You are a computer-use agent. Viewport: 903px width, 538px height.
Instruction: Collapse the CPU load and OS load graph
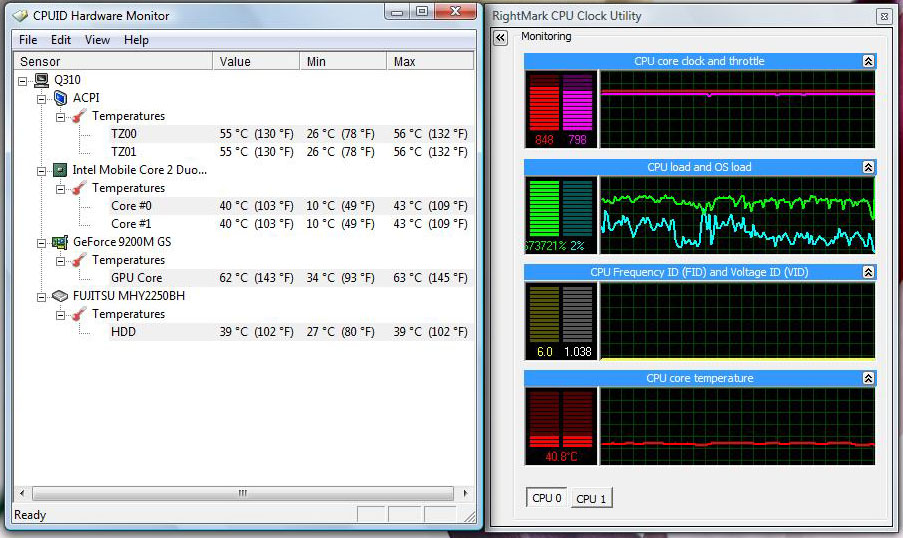click(x=868, y=167)
